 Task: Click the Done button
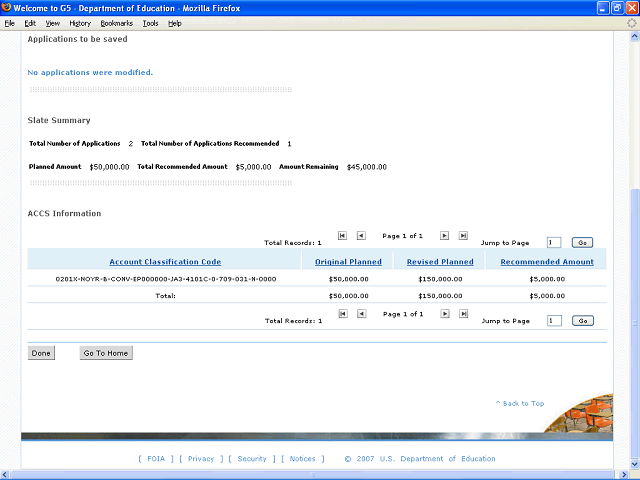point(41,353)
